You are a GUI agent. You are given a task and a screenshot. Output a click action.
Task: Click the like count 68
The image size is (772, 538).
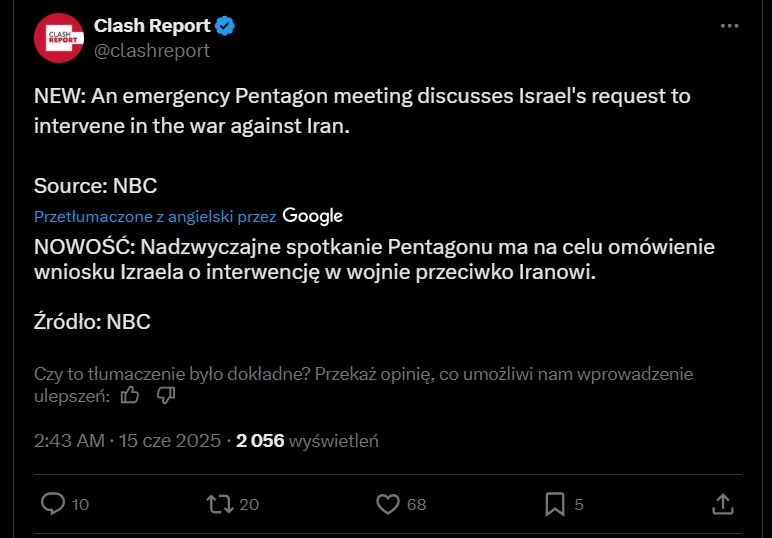416,505
